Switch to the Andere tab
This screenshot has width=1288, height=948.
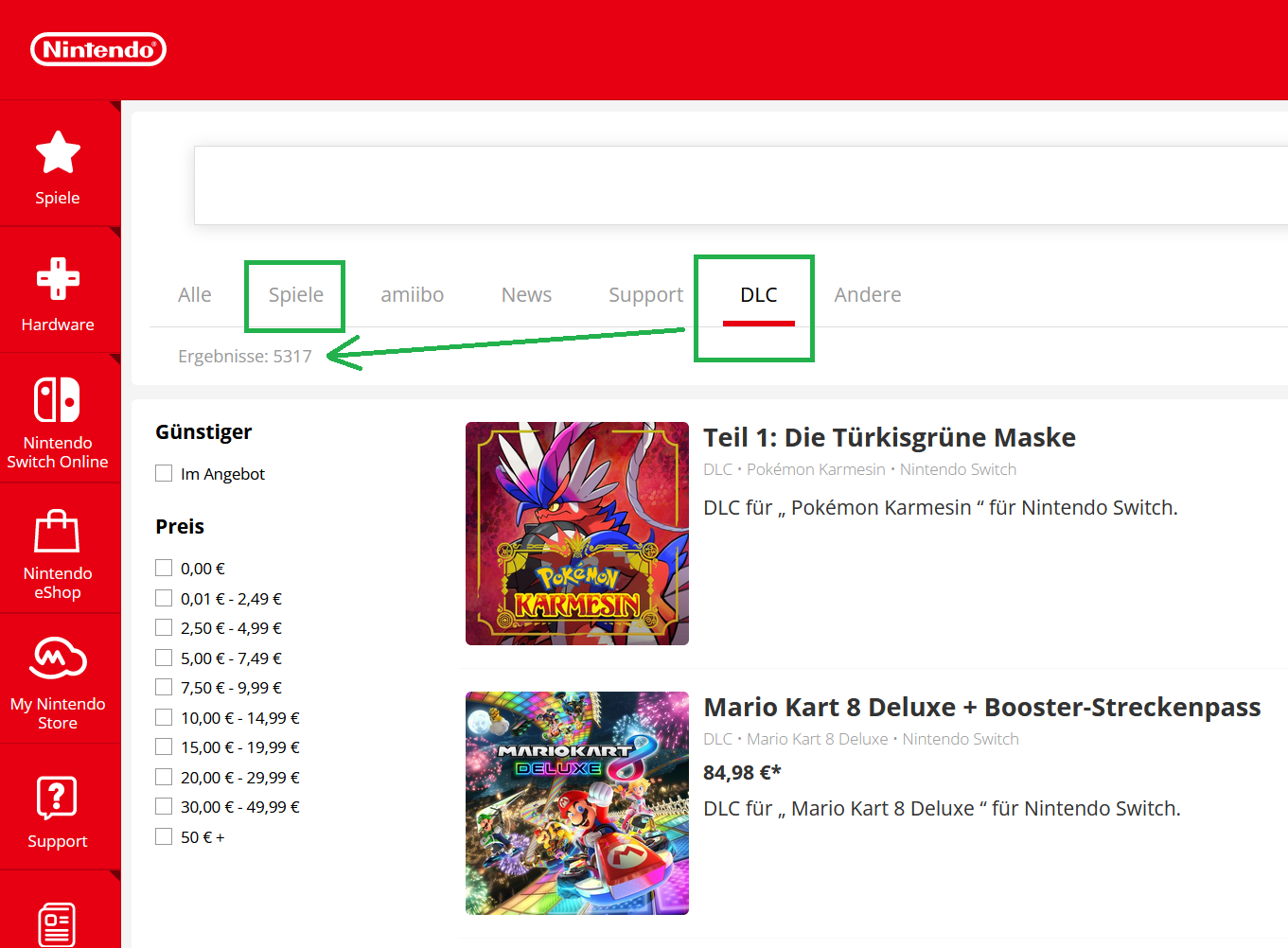click(868, 294)
